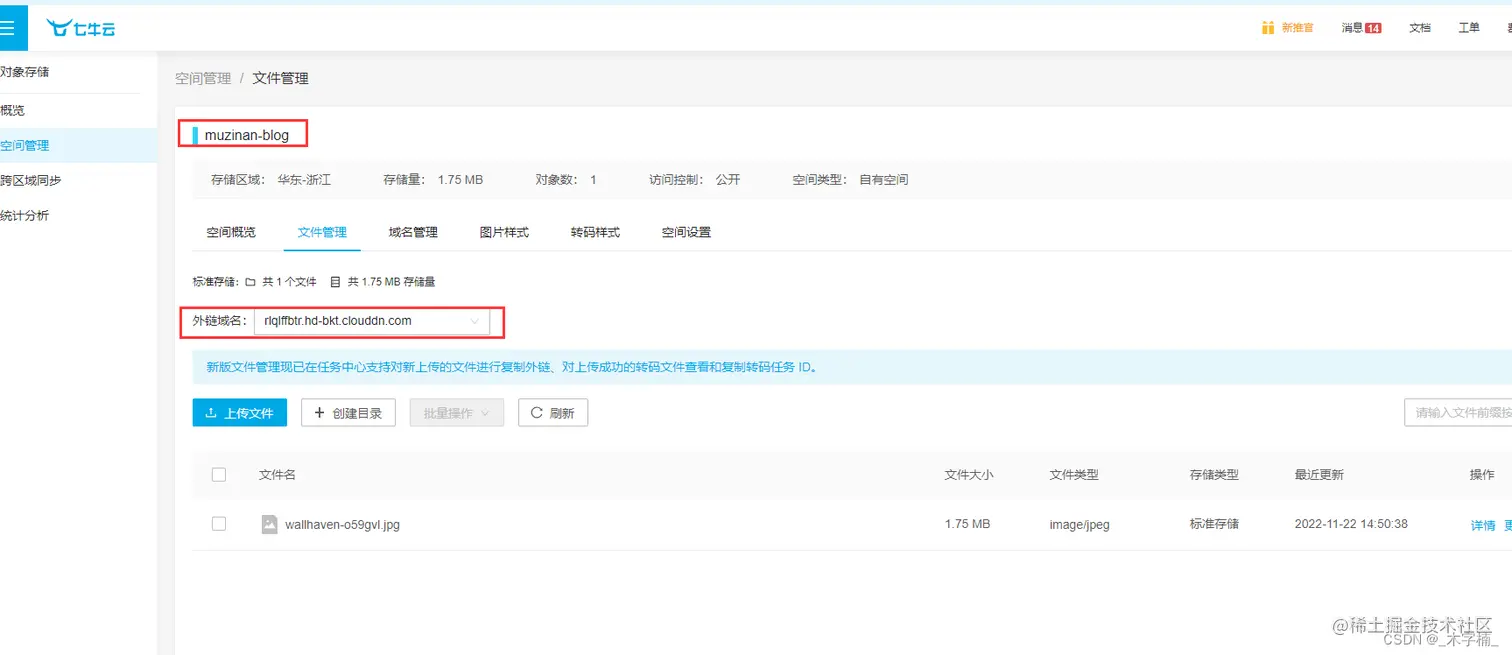Check the box for wallhaven-o59gvl.jpg
1512x655 pixels.
click(219, 524)
